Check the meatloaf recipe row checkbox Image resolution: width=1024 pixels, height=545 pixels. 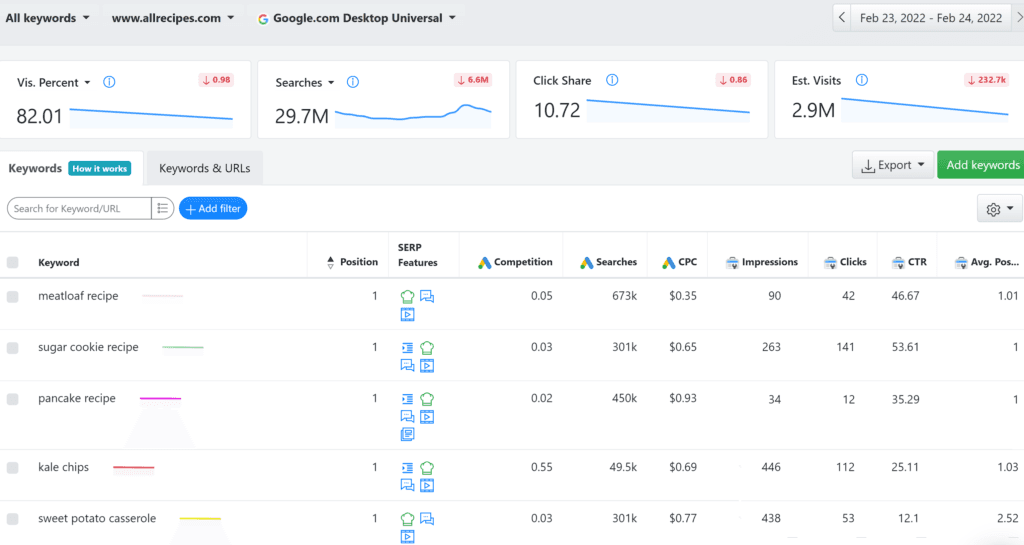(12, 296)
